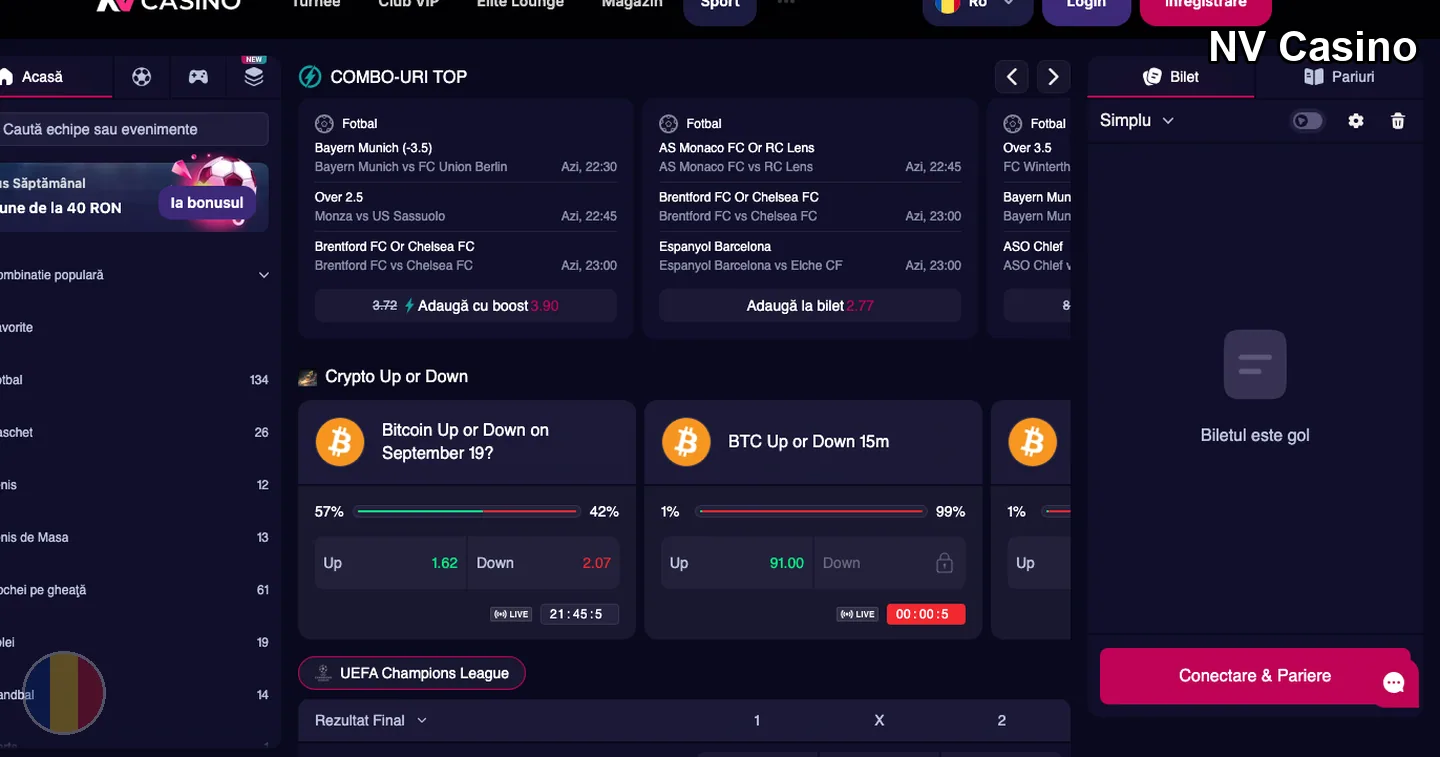Click the Bitcoin icon for September 19 market
Image resolution: width=1440 pixels, height=757 pixels.
[x=340, y=442]
